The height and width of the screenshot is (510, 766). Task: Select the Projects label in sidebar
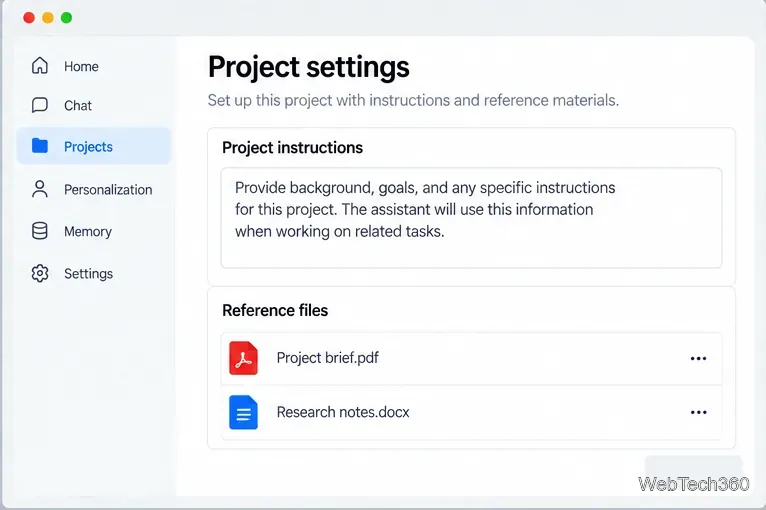[88, 147]
